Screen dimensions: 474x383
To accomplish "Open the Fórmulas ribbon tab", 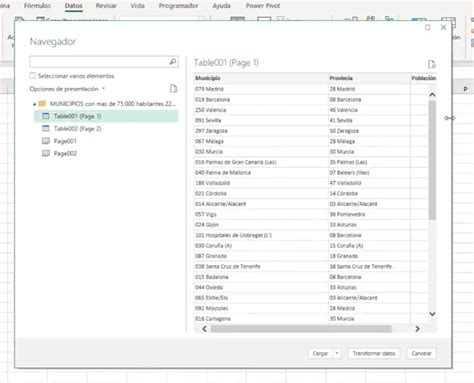I will (37, 6).
